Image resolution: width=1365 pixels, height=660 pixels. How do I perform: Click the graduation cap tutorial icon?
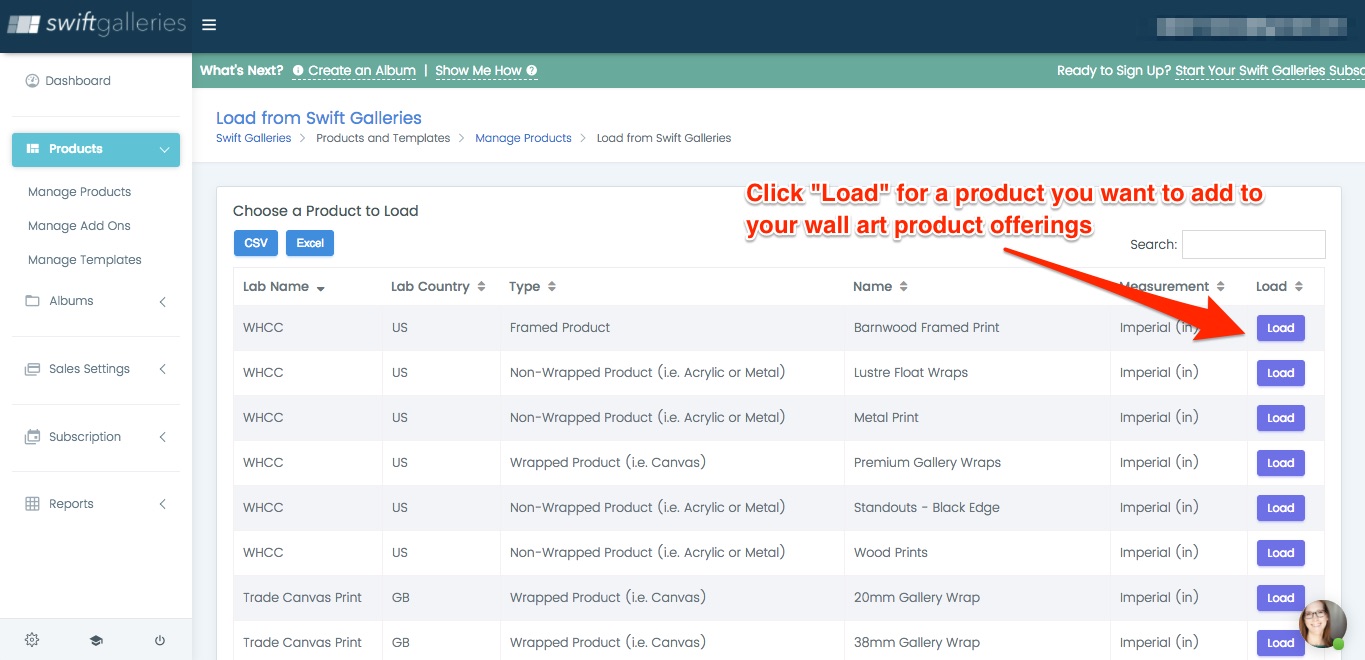(96, 640)
